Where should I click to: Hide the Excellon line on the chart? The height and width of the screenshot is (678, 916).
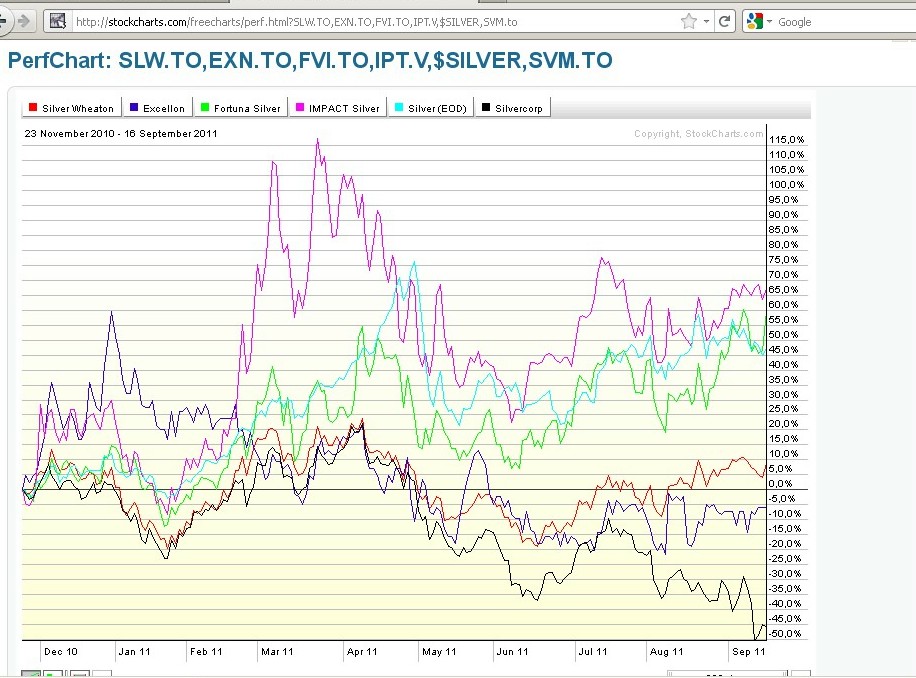click(x=156, y=108)
